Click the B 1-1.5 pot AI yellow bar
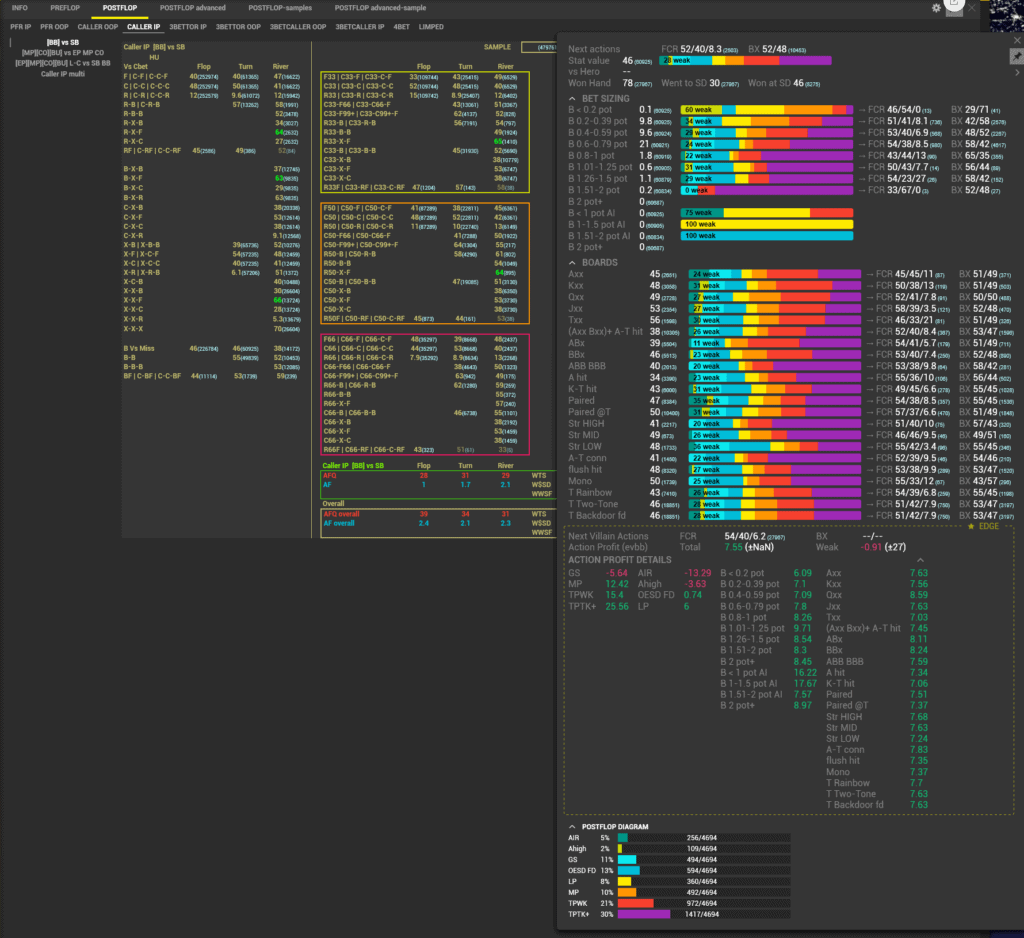 [x=767, y=224]
